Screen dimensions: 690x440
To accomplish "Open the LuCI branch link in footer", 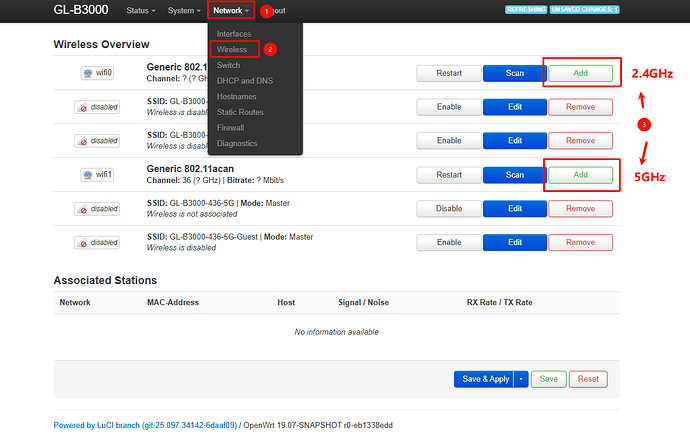I will pyautogui.click(x=180, y=425).
